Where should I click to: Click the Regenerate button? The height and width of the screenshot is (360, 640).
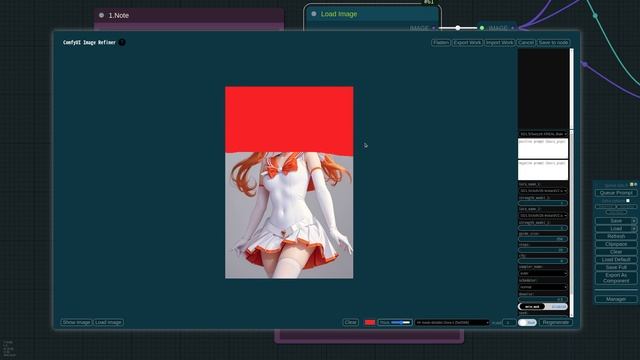pos(556,322)
